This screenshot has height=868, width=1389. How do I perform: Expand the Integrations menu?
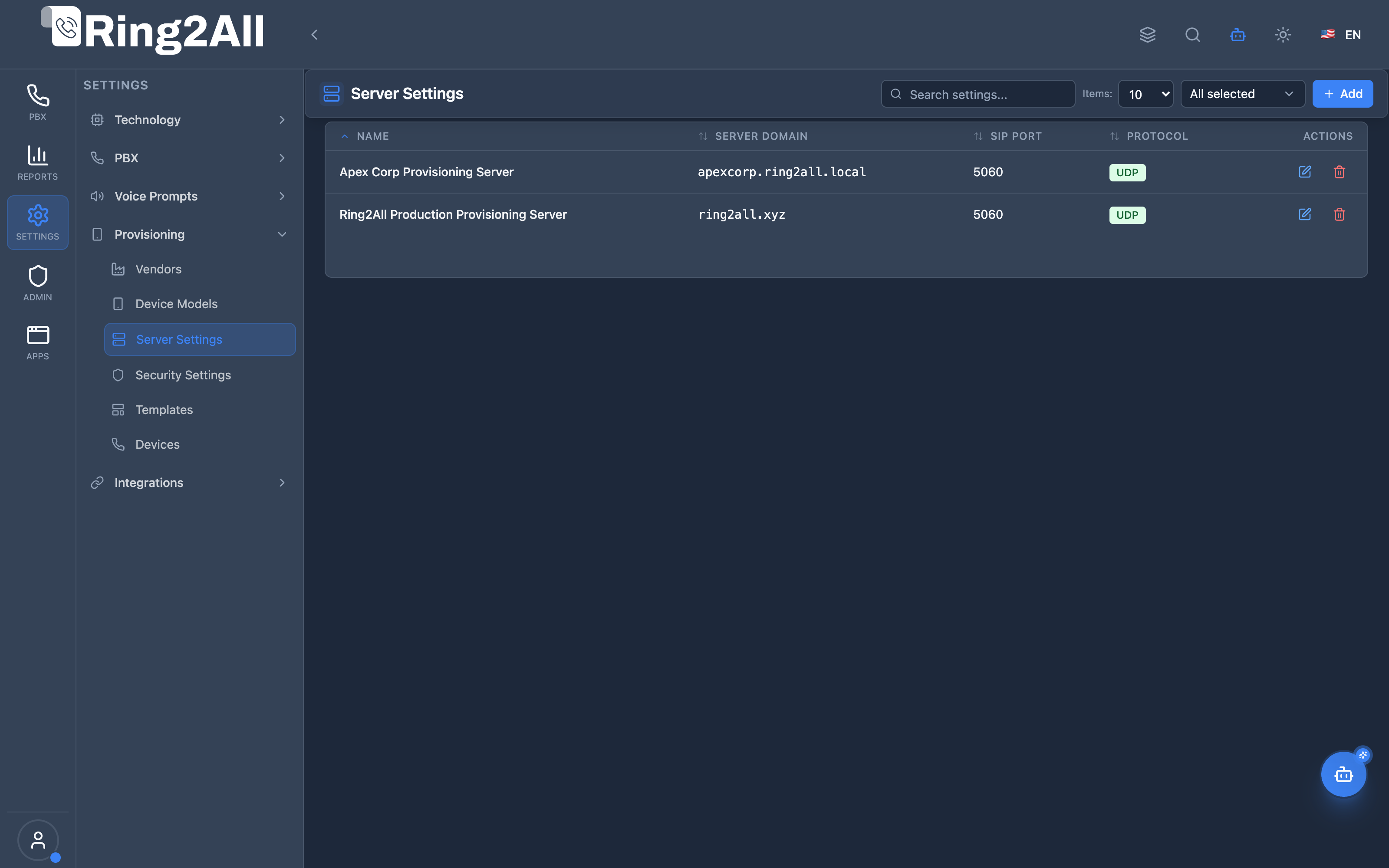pos(189,483)
